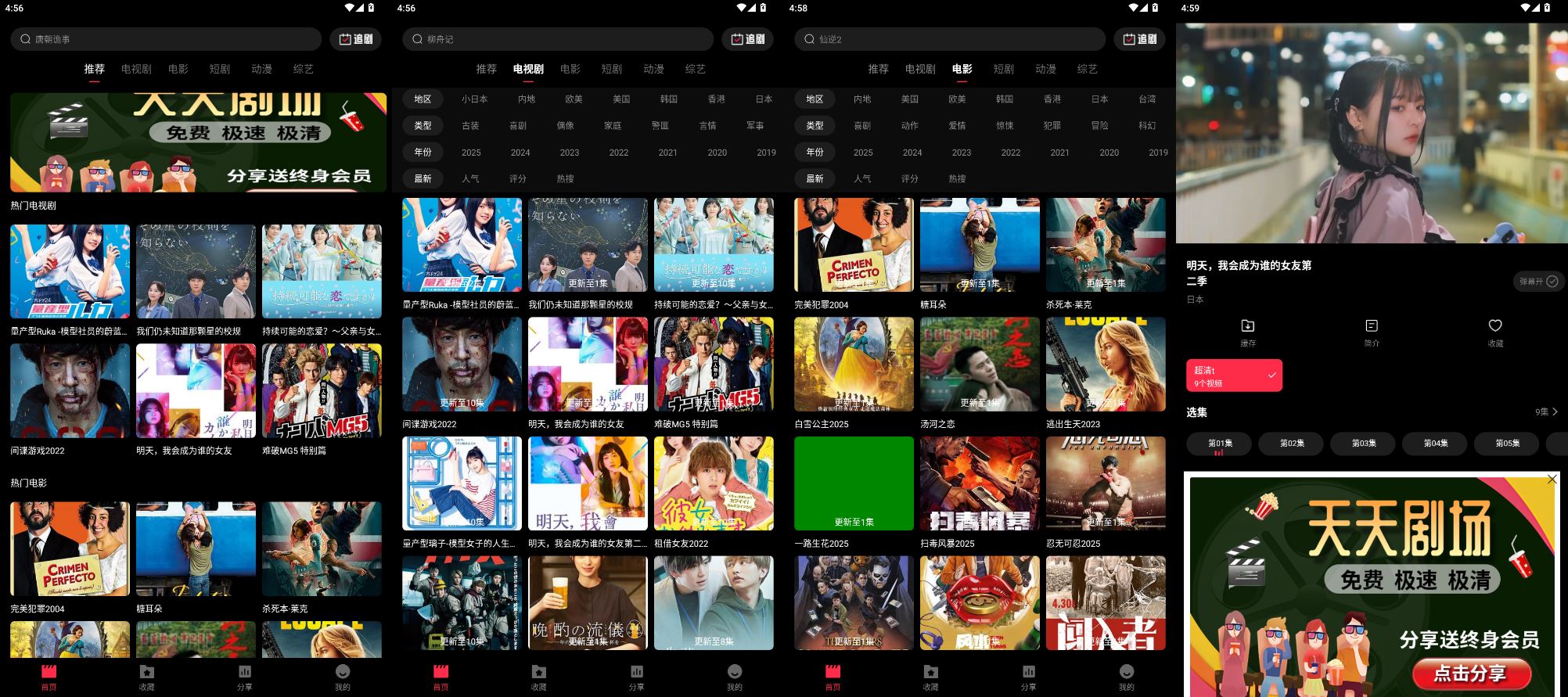Viewport: 1568px width, 697px height.
Task: Open 间谍游戏2022 poster on the 推荐 screen
Action: coord(70,391)
